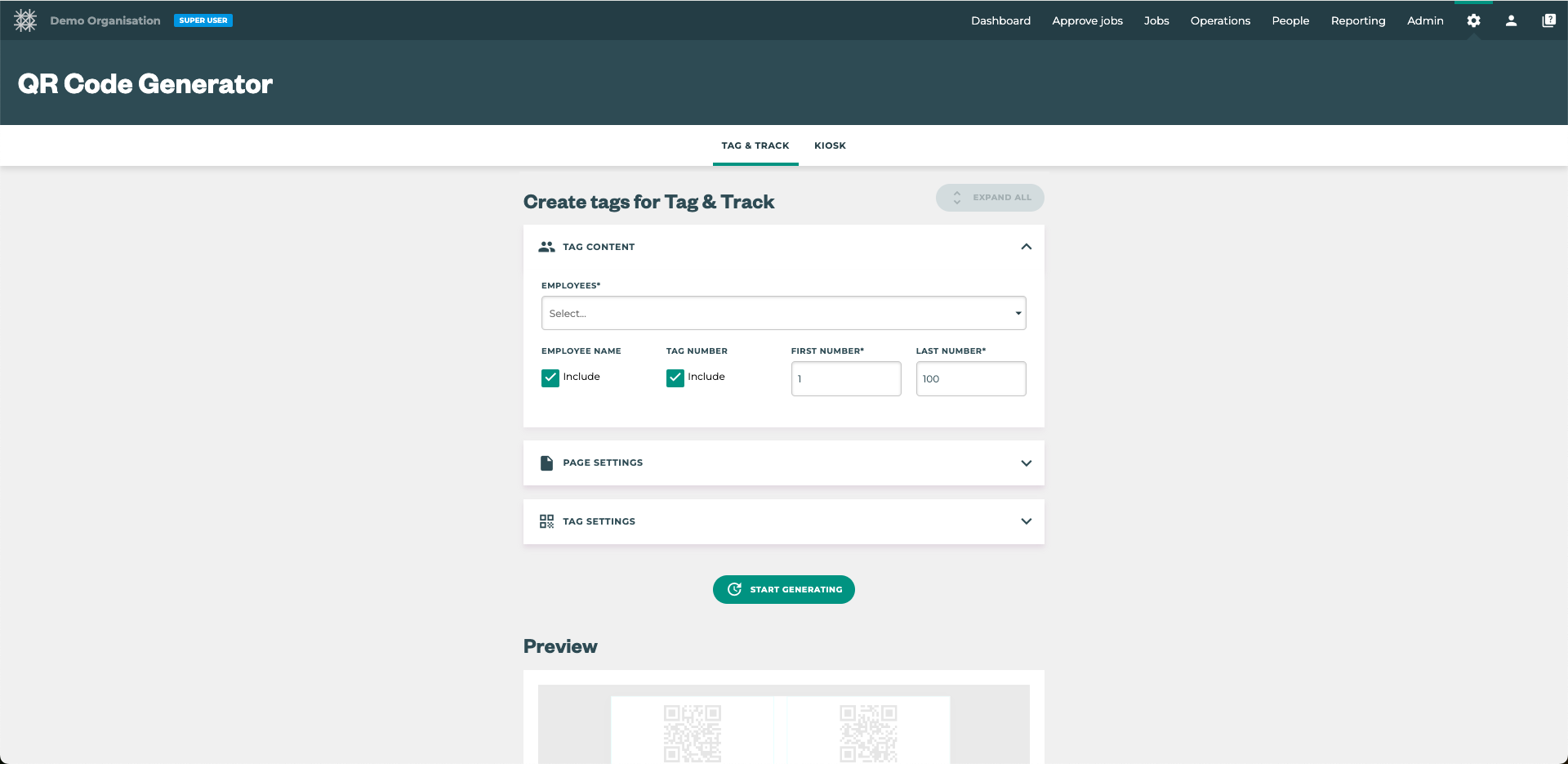Click the Expand All button
The image size is (1568, 764).
990,198
